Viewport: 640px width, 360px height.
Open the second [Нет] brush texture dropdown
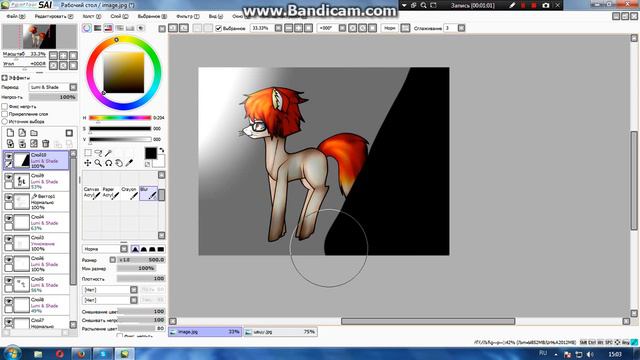click(x=110, y=300)
